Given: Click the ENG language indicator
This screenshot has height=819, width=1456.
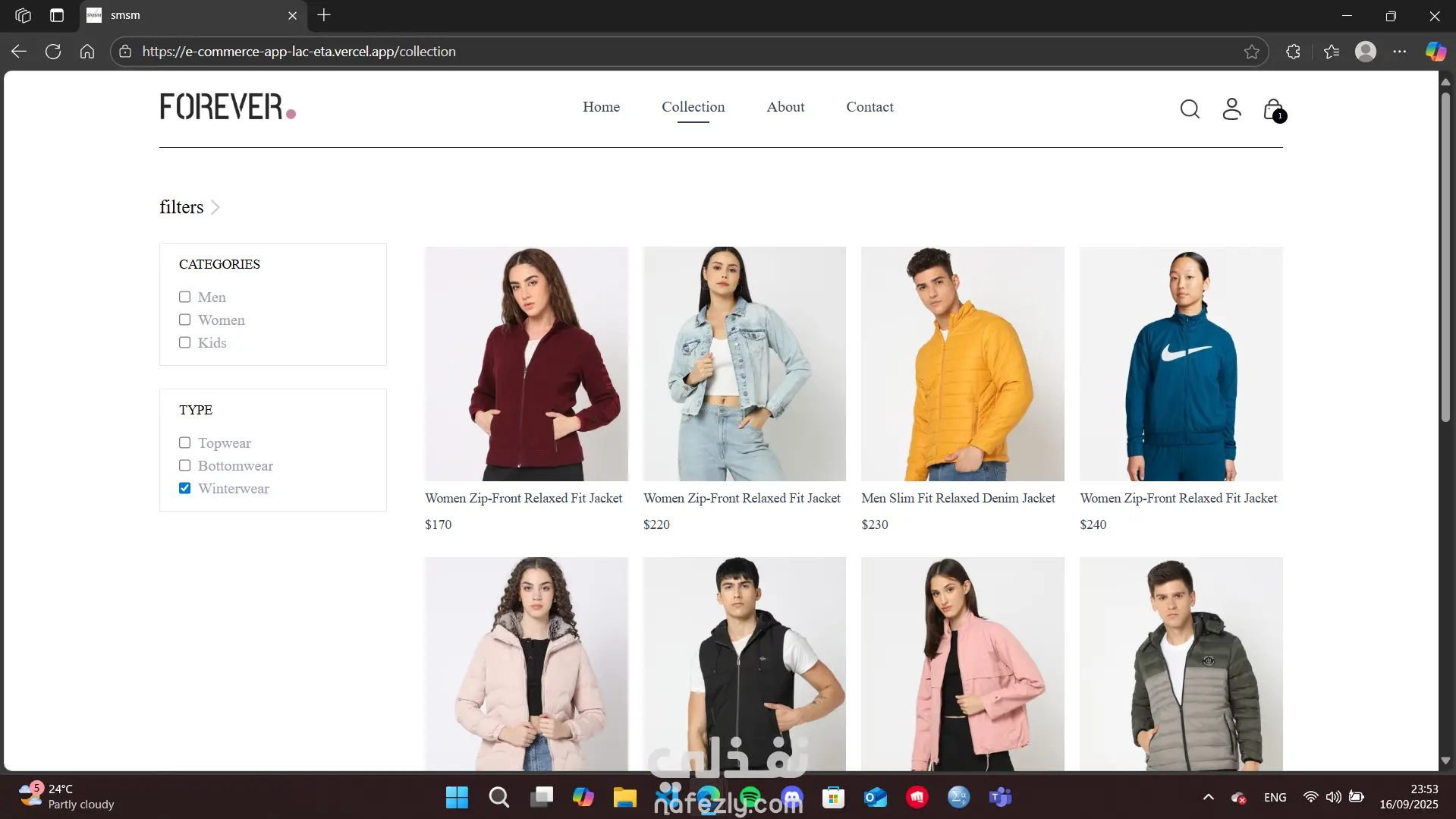Looking at the screenshot, I should point(1275,797).
